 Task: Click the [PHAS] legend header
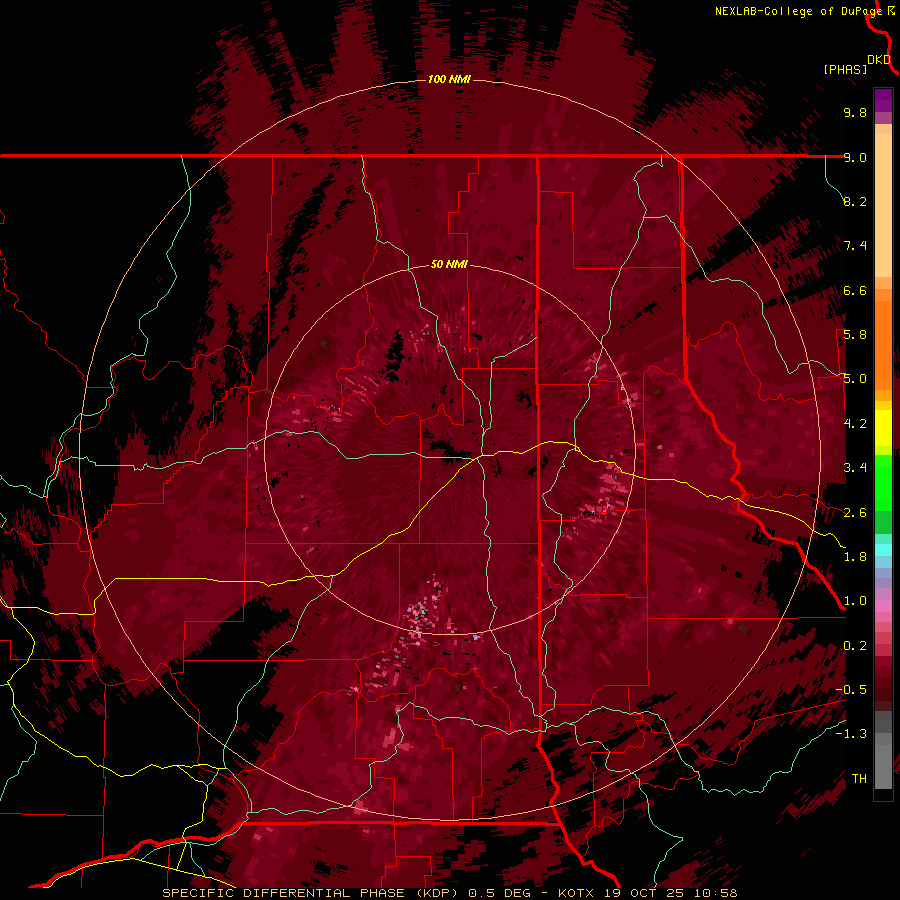(x=845, y=69)
